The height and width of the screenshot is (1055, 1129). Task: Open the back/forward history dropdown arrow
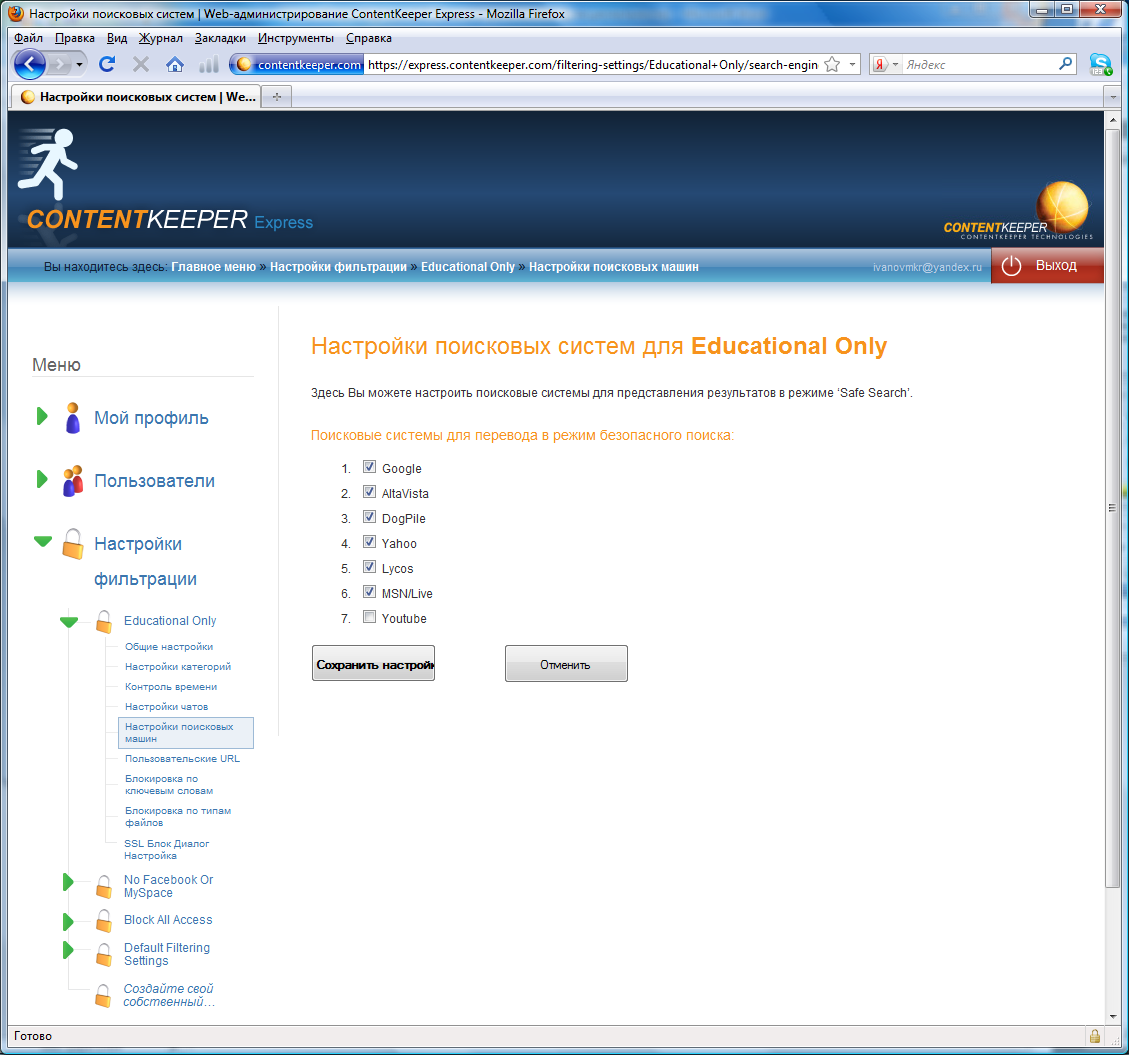pyautogui.click(x=79, y=65)
